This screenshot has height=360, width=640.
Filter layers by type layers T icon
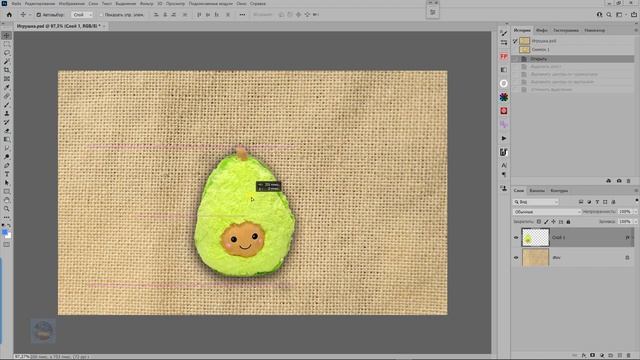[x=597, y=202]
